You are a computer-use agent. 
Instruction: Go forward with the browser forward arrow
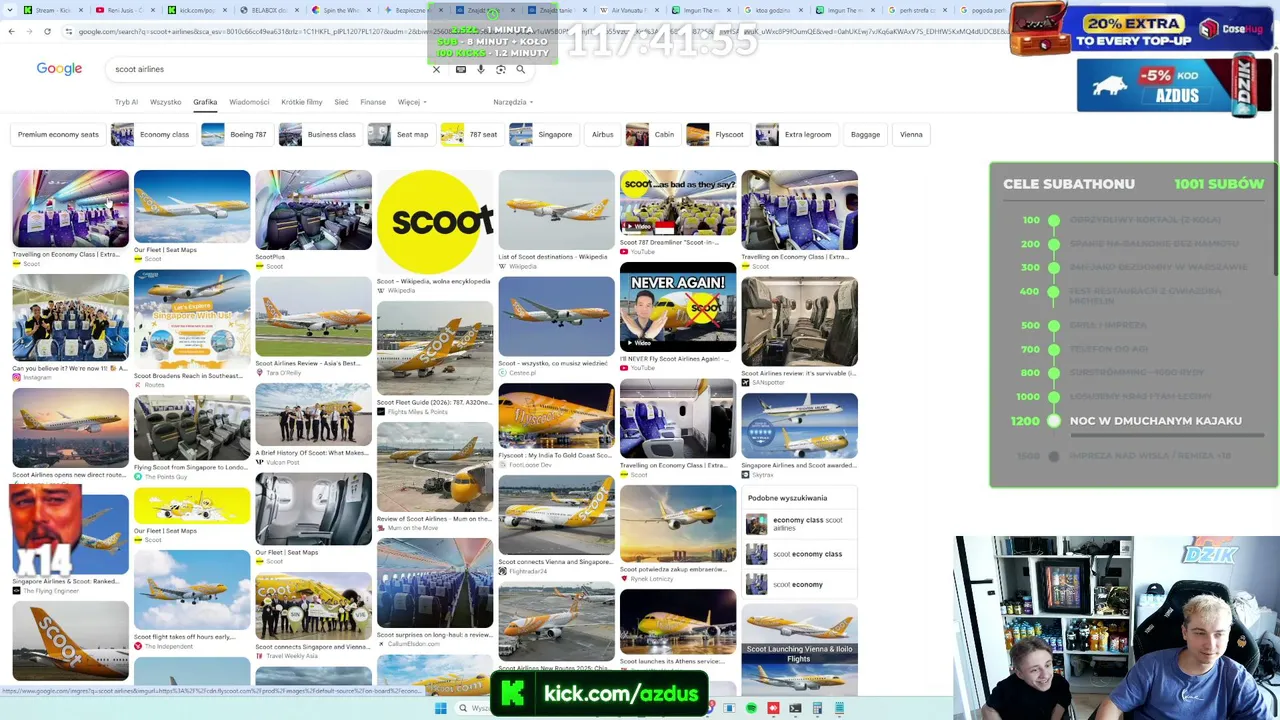pyautogui.click(x=29, y=31)
